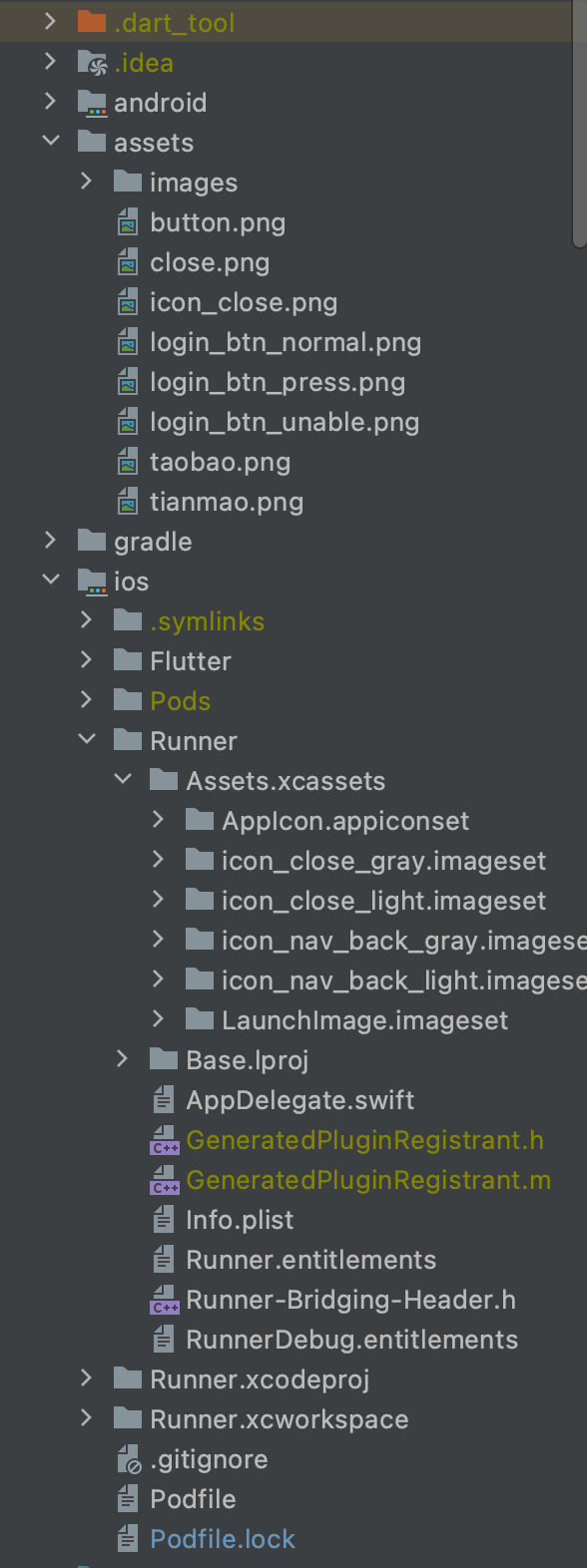
Task: Expand the Pods folder
Action: 87,700
